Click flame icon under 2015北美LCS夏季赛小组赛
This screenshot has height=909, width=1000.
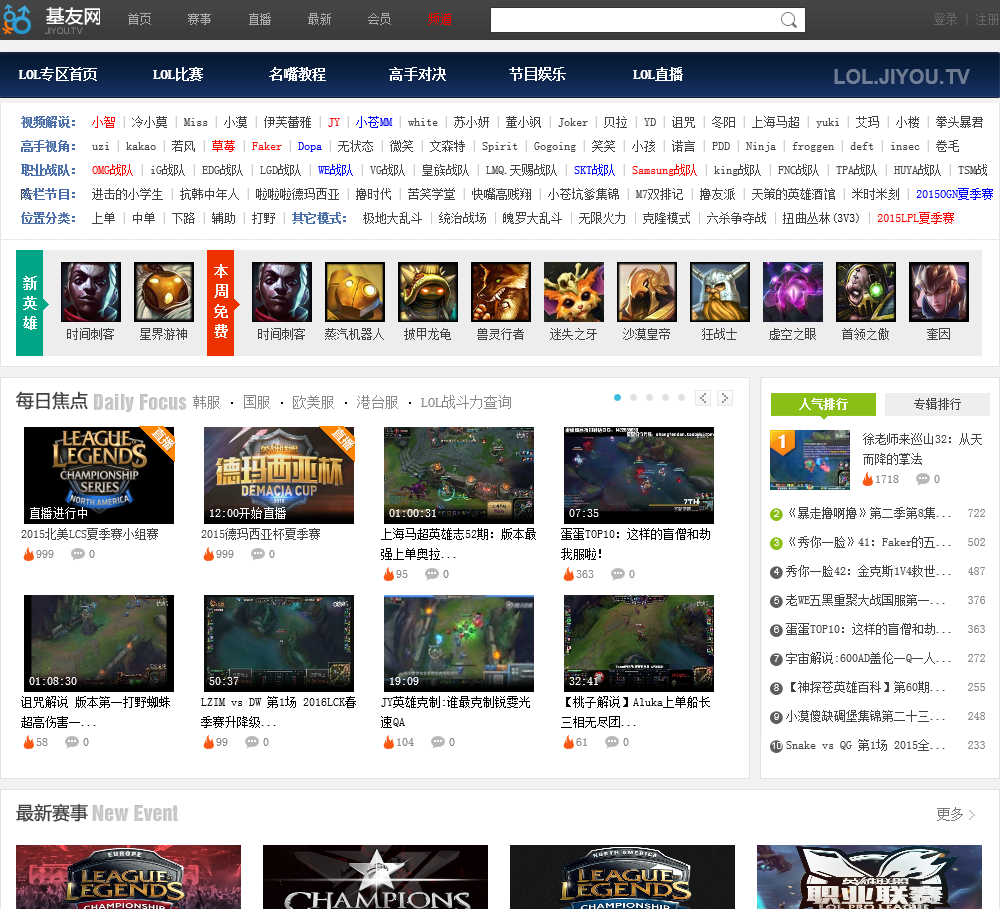click(x=29, y=554)
